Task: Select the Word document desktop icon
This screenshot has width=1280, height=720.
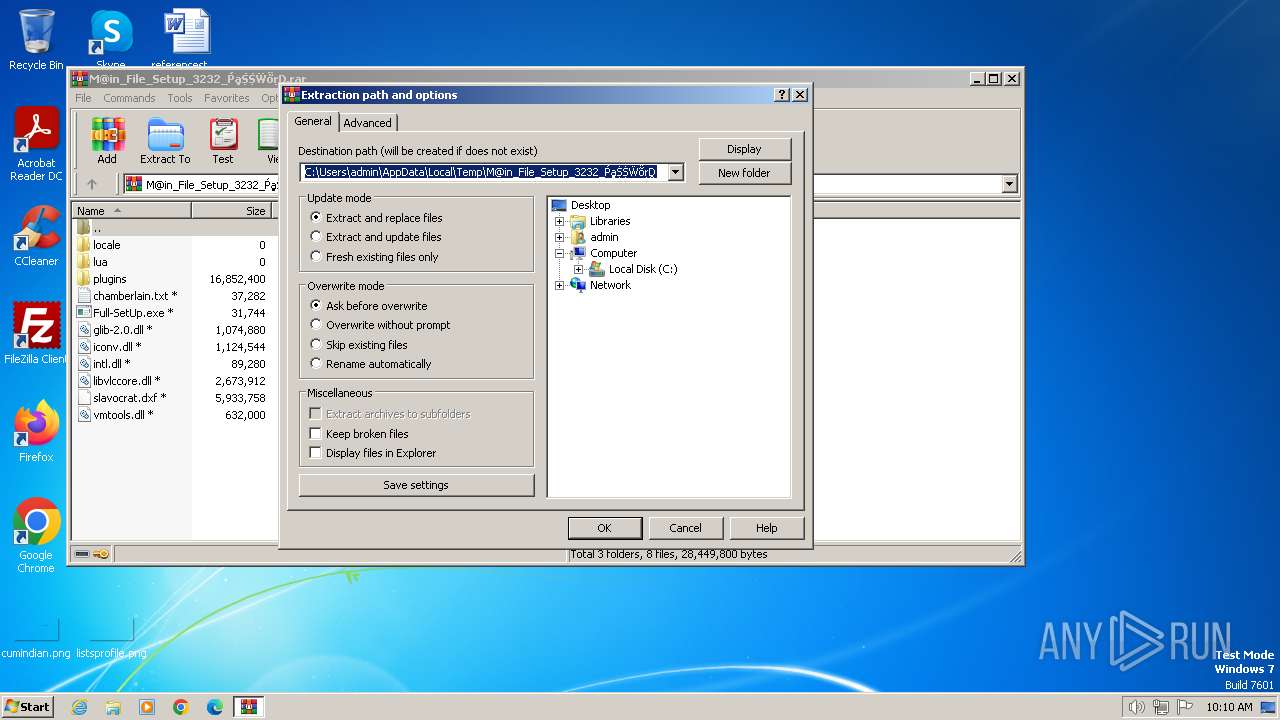Action: pyautogui.click(x=187, y=40)
